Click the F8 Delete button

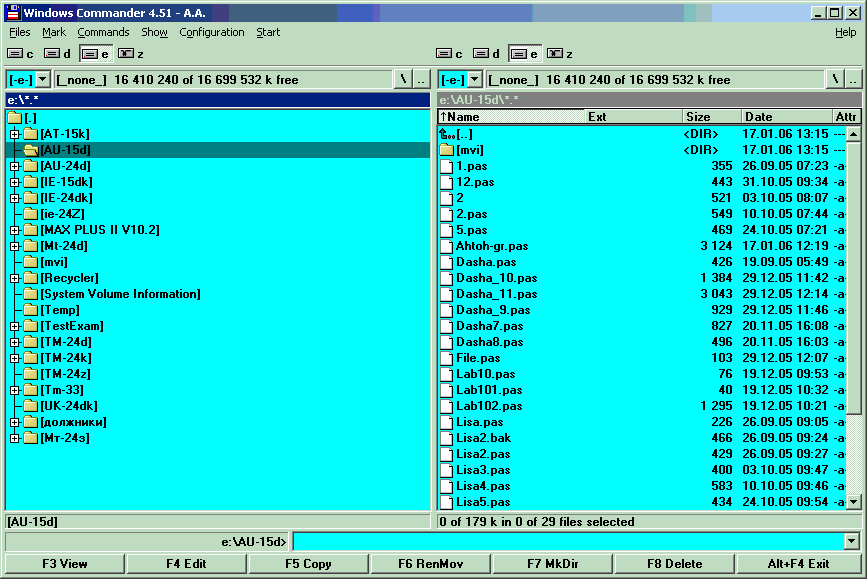675,564
